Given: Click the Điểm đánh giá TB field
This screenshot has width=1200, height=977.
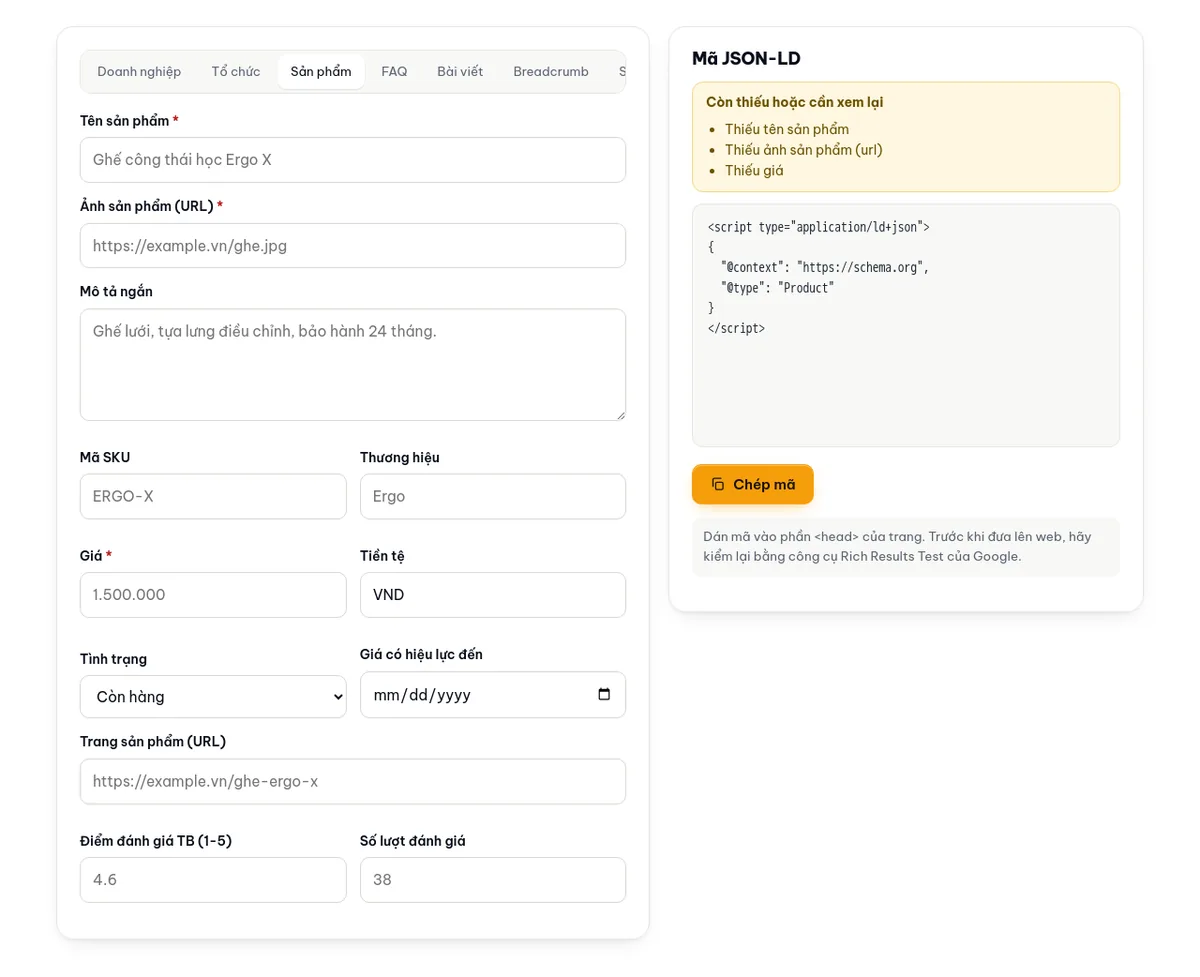Looking at the screenshot, I should 213,880.
